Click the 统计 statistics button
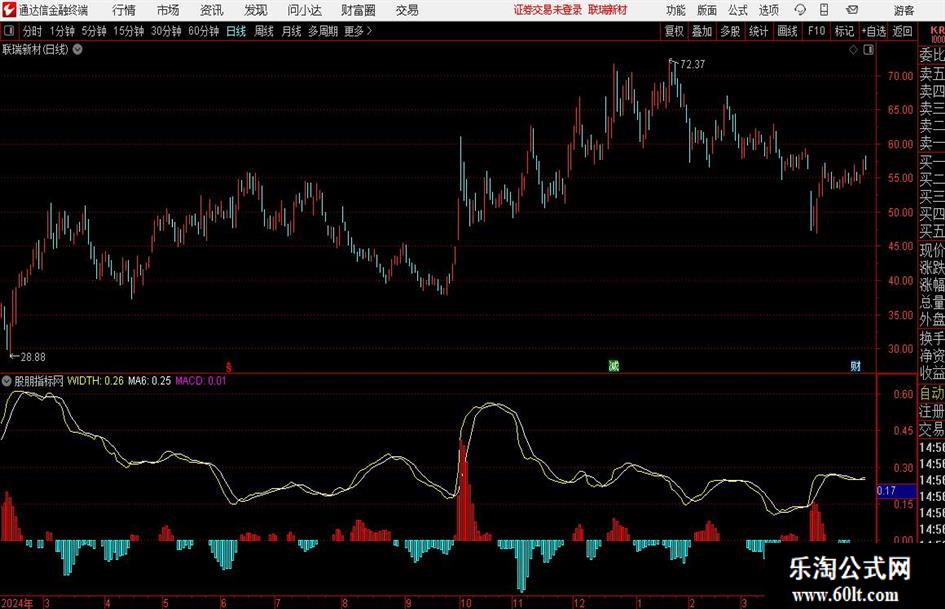Screen dimensions: 945x609 pos(758,31)
